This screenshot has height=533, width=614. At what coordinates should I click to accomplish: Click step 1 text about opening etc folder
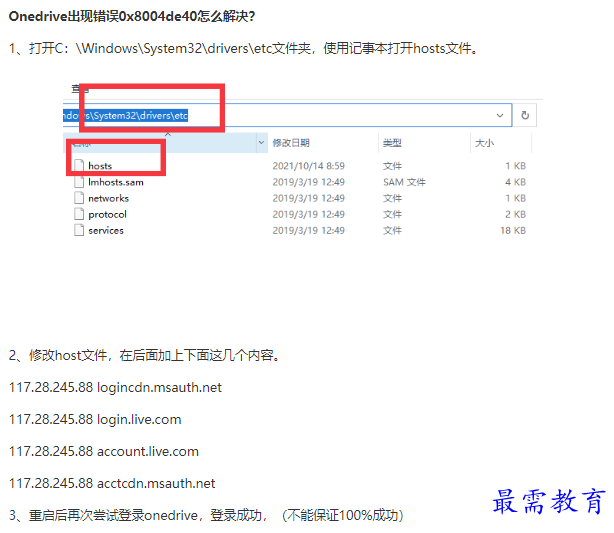[x=243, y=49]
